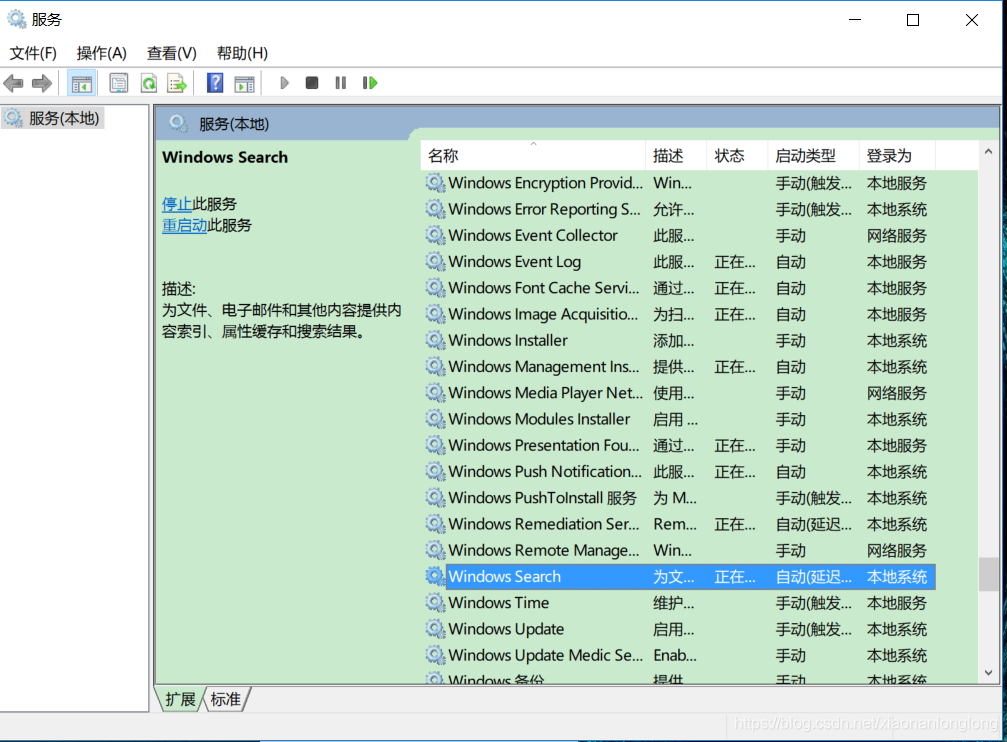Click Enab... description of Update Medic row

click(675, 655)
